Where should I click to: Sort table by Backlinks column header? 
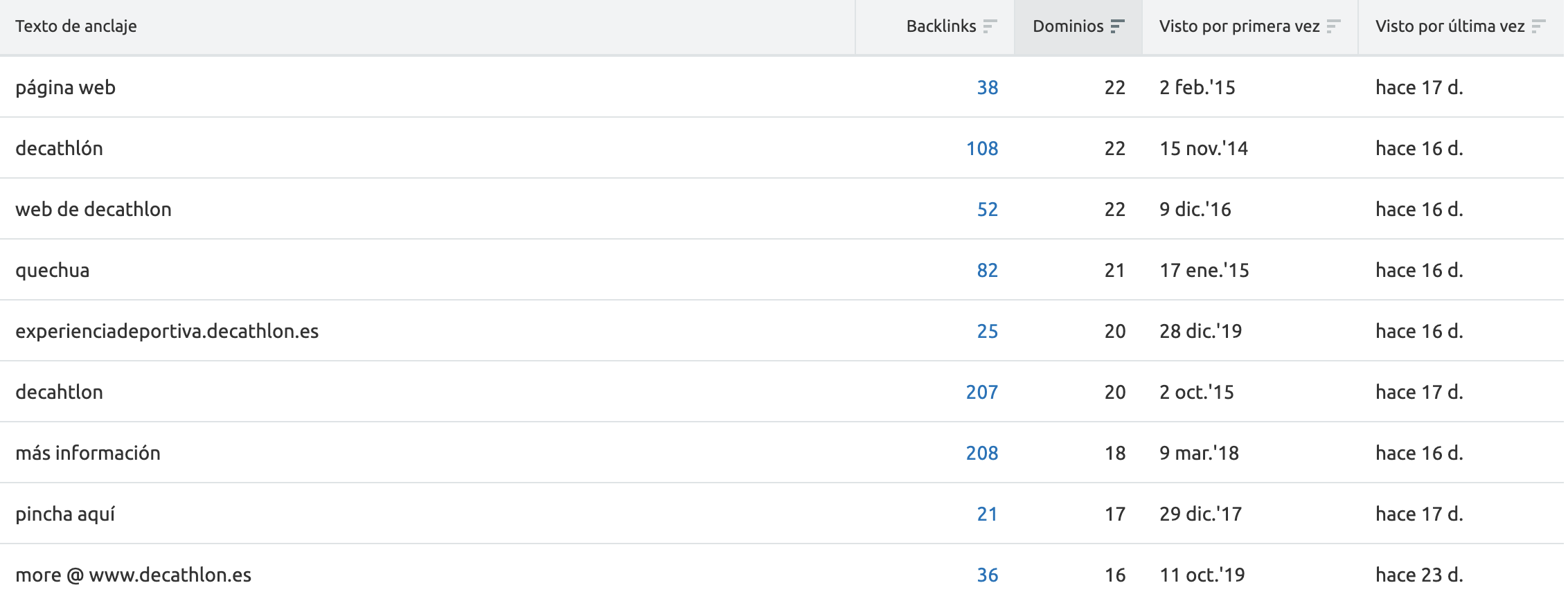tap(941, 26)
